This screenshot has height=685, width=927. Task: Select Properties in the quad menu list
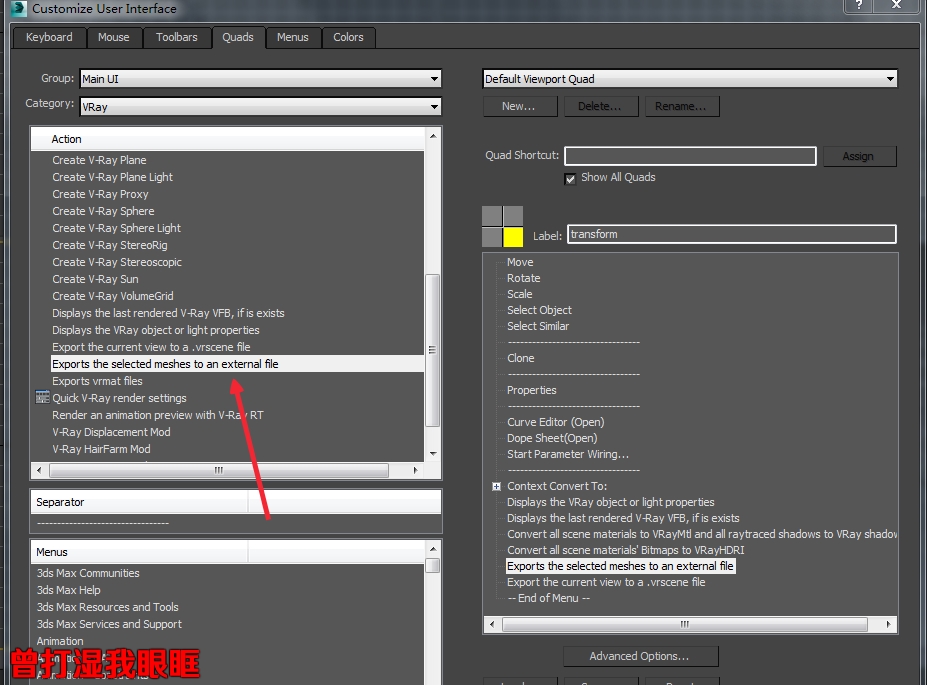pyautogui.click(x=532, y=390)
